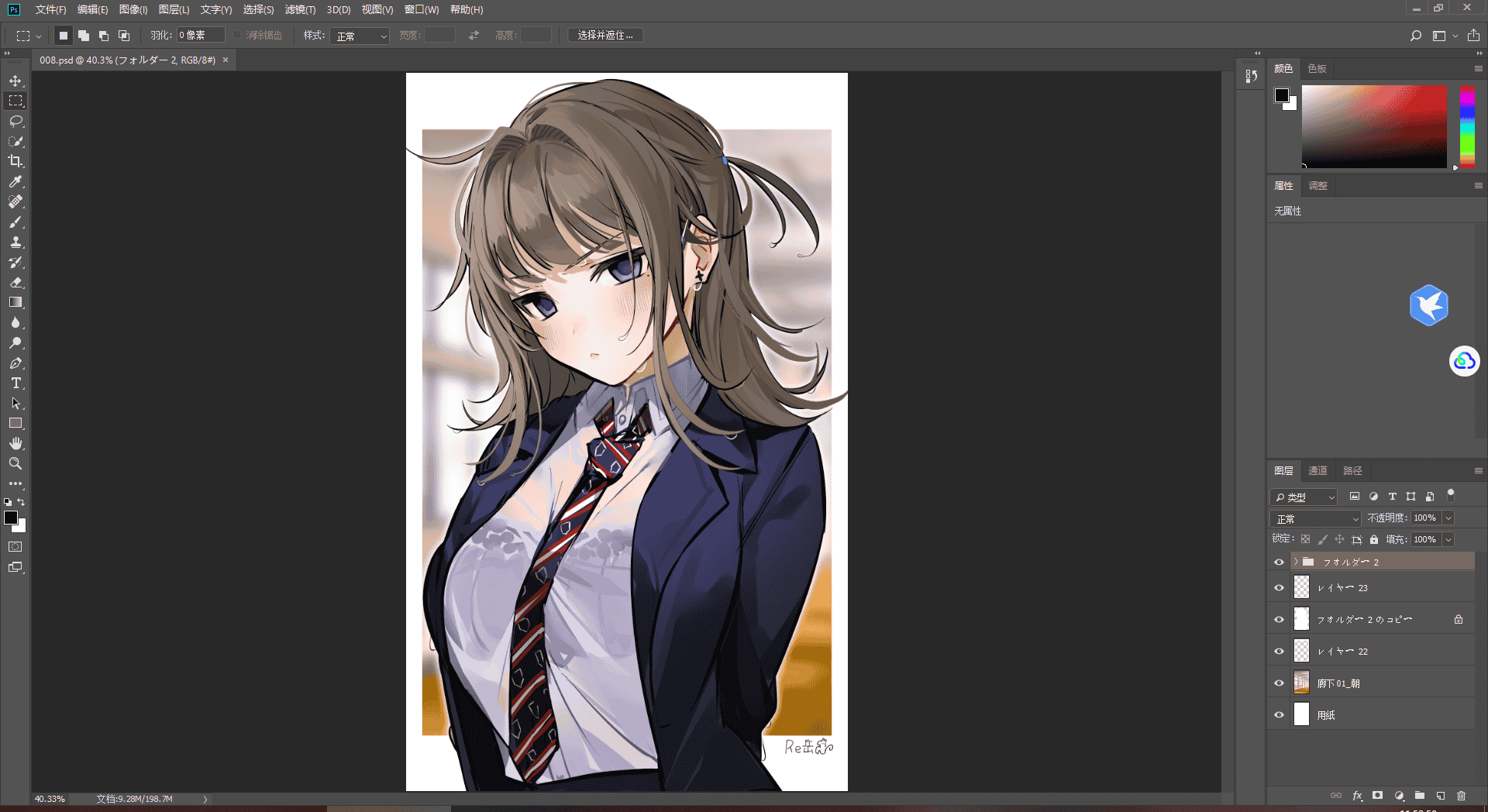
Task: Open the 滤镜(T) menu
Action: pyautogui.click(x=300, y=9)
